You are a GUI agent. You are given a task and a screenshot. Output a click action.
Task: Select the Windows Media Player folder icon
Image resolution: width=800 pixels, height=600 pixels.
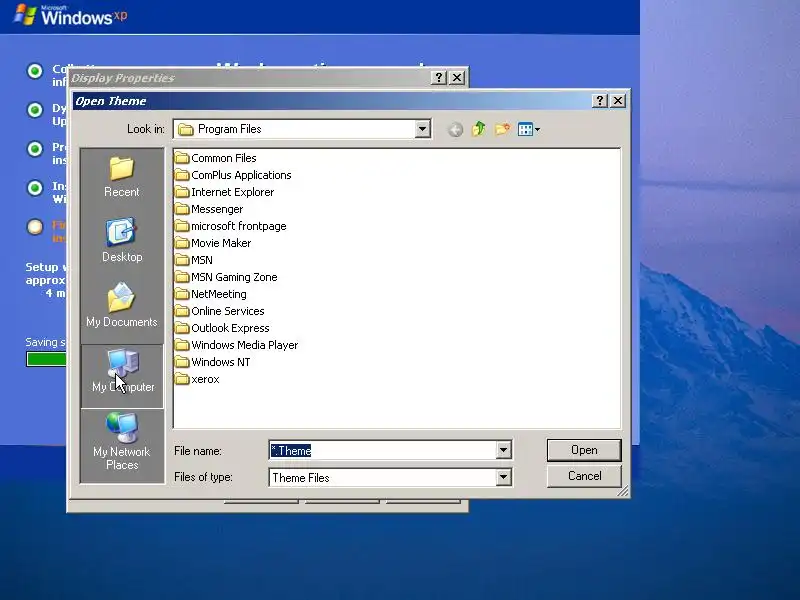pos(182,345)
